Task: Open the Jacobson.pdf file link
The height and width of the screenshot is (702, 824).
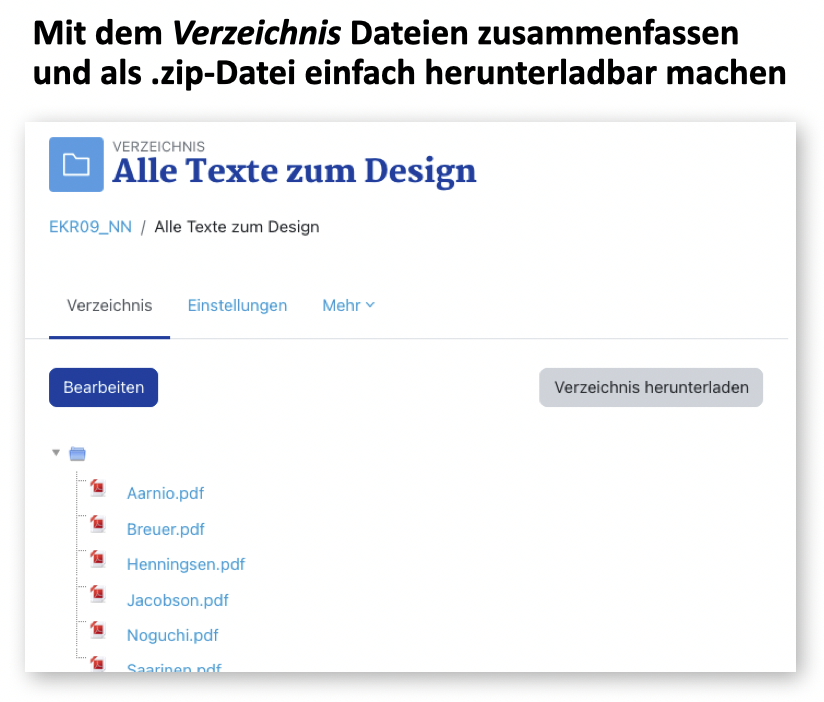Action: click(x=177, y=601)
